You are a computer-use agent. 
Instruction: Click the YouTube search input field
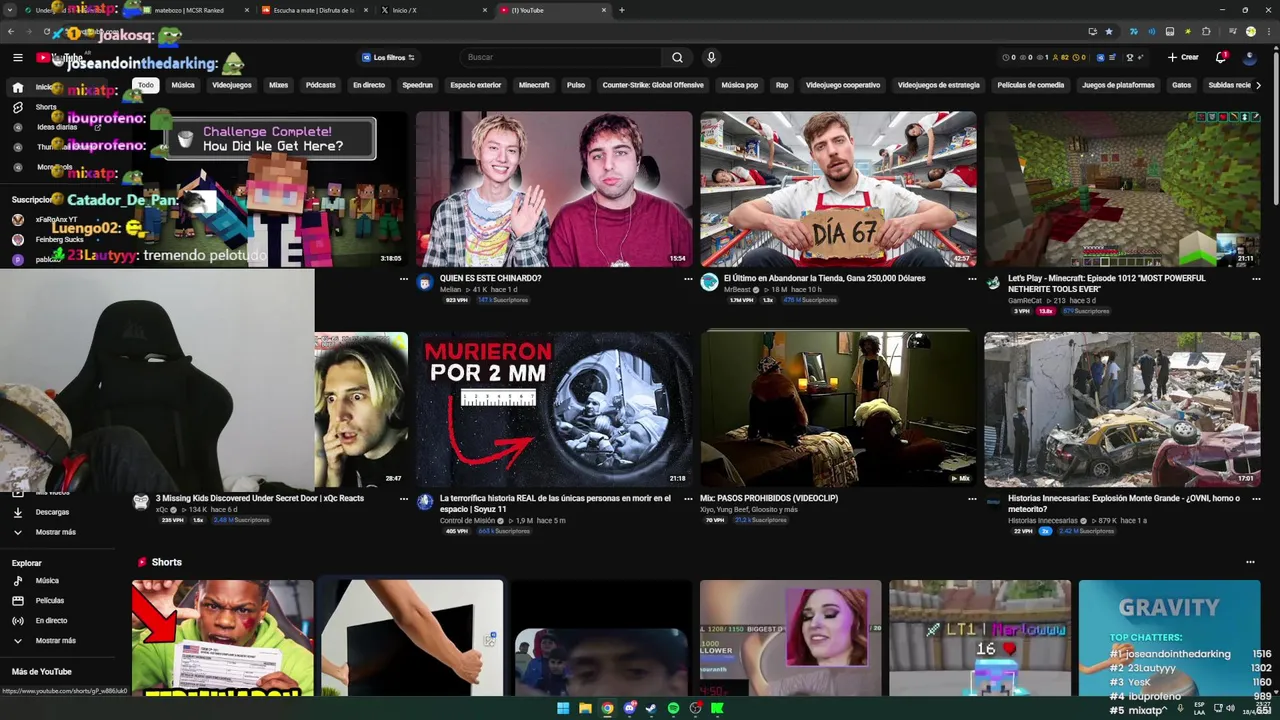pyautogui.click(x=562, y=57)
